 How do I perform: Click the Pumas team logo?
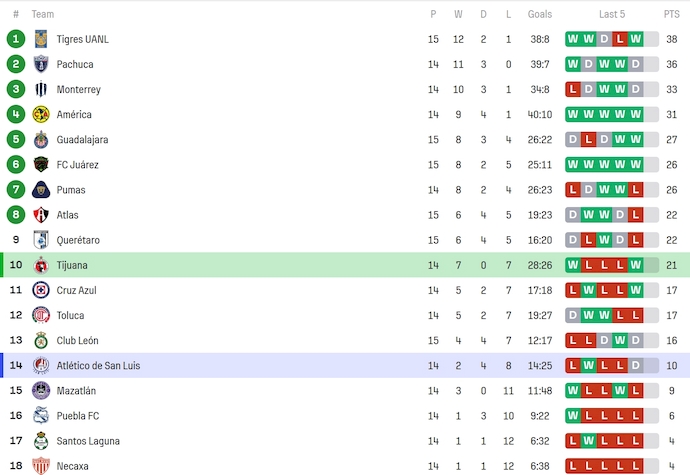click(x=41, y=190)
